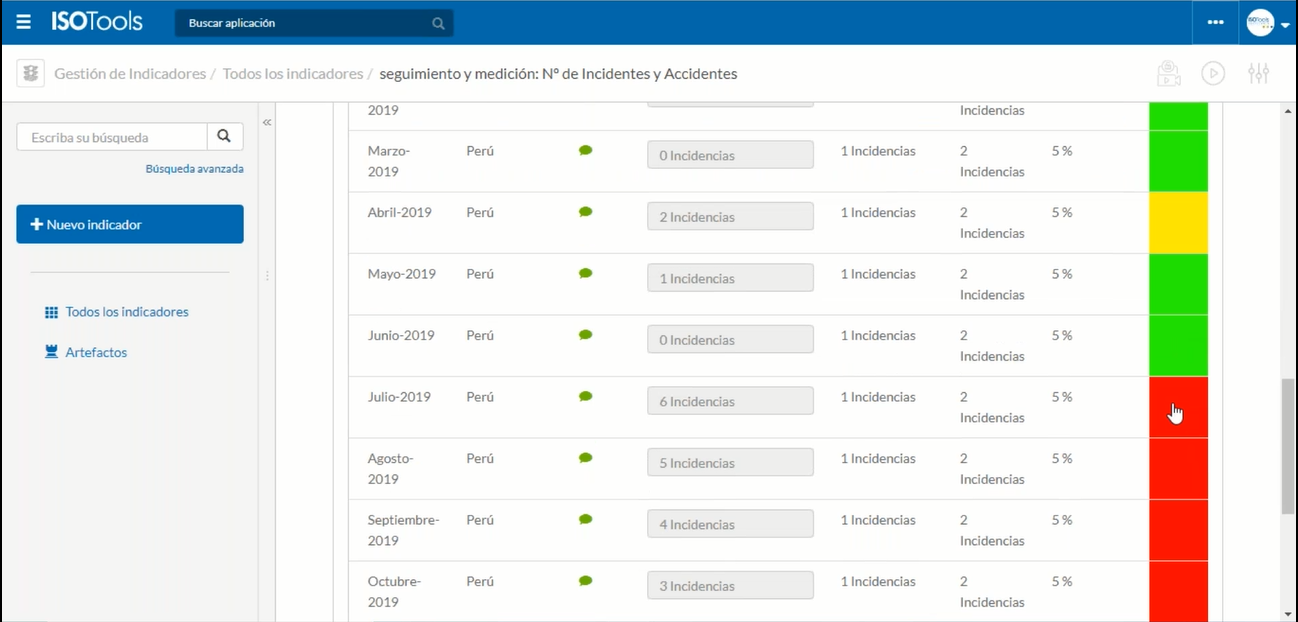
Task: Click the sidebar search magnifier button
Action: (x=224, y=137)
